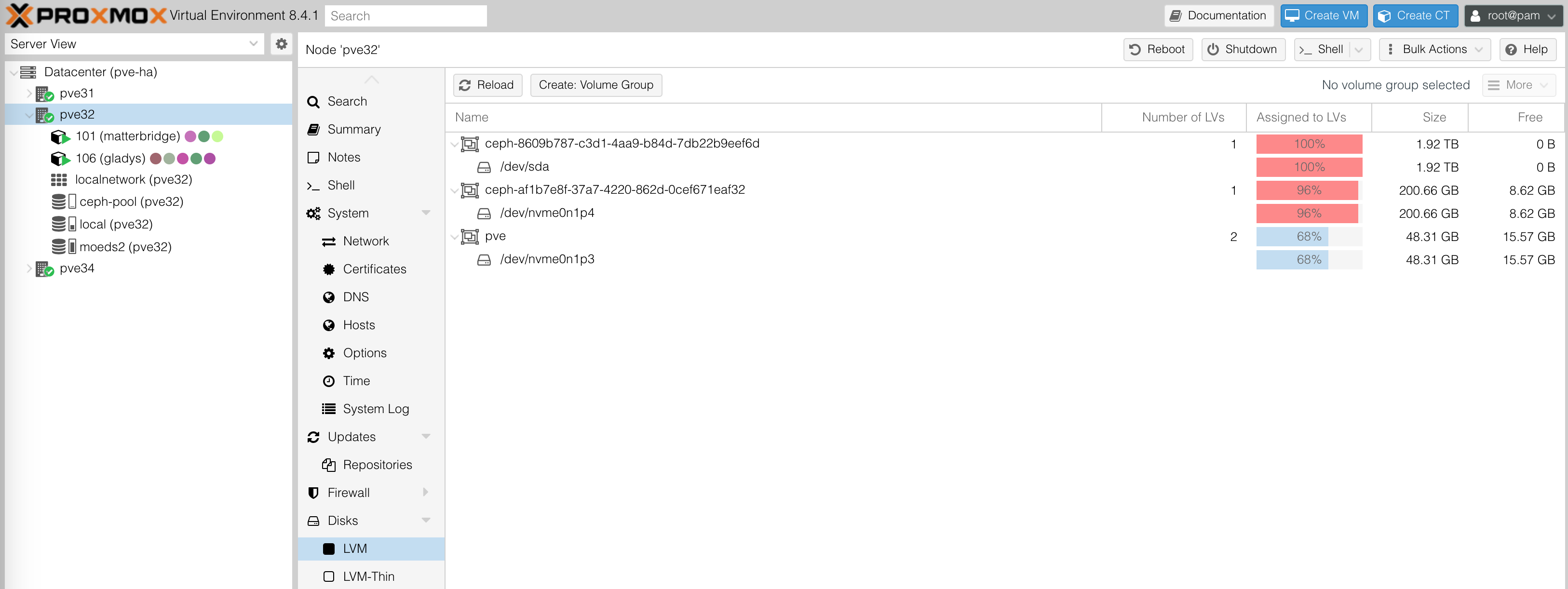Click the Proxmox logo
Screen dimensions: 1568x589
point(86,15)
